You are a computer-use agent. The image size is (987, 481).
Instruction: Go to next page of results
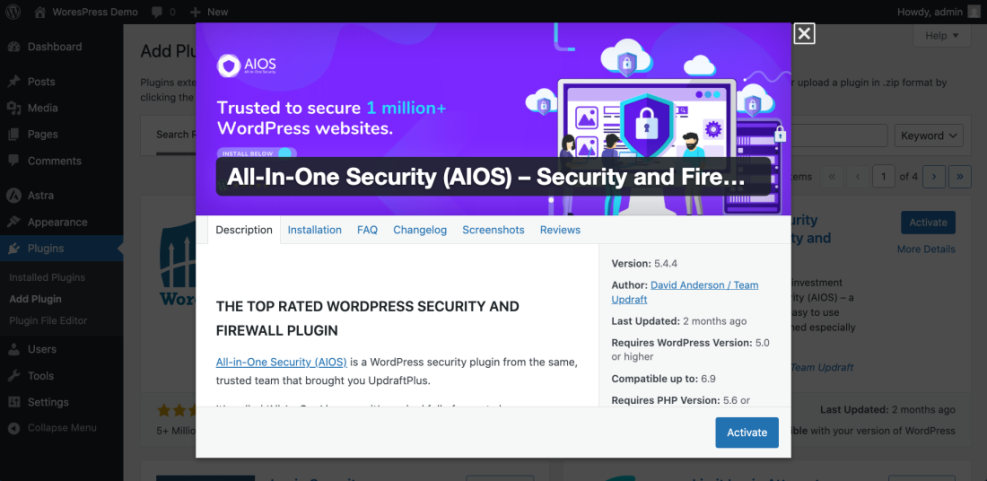[933, 177]
